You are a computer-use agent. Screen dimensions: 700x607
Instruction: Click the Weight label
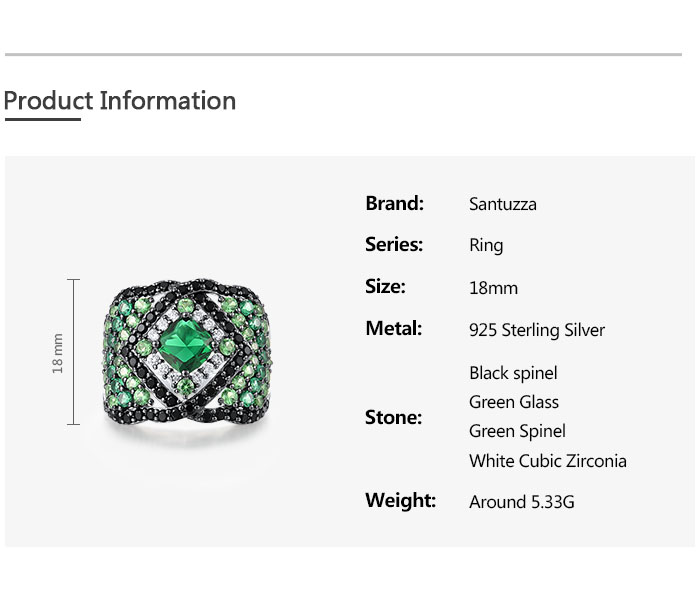pos(400,501)
